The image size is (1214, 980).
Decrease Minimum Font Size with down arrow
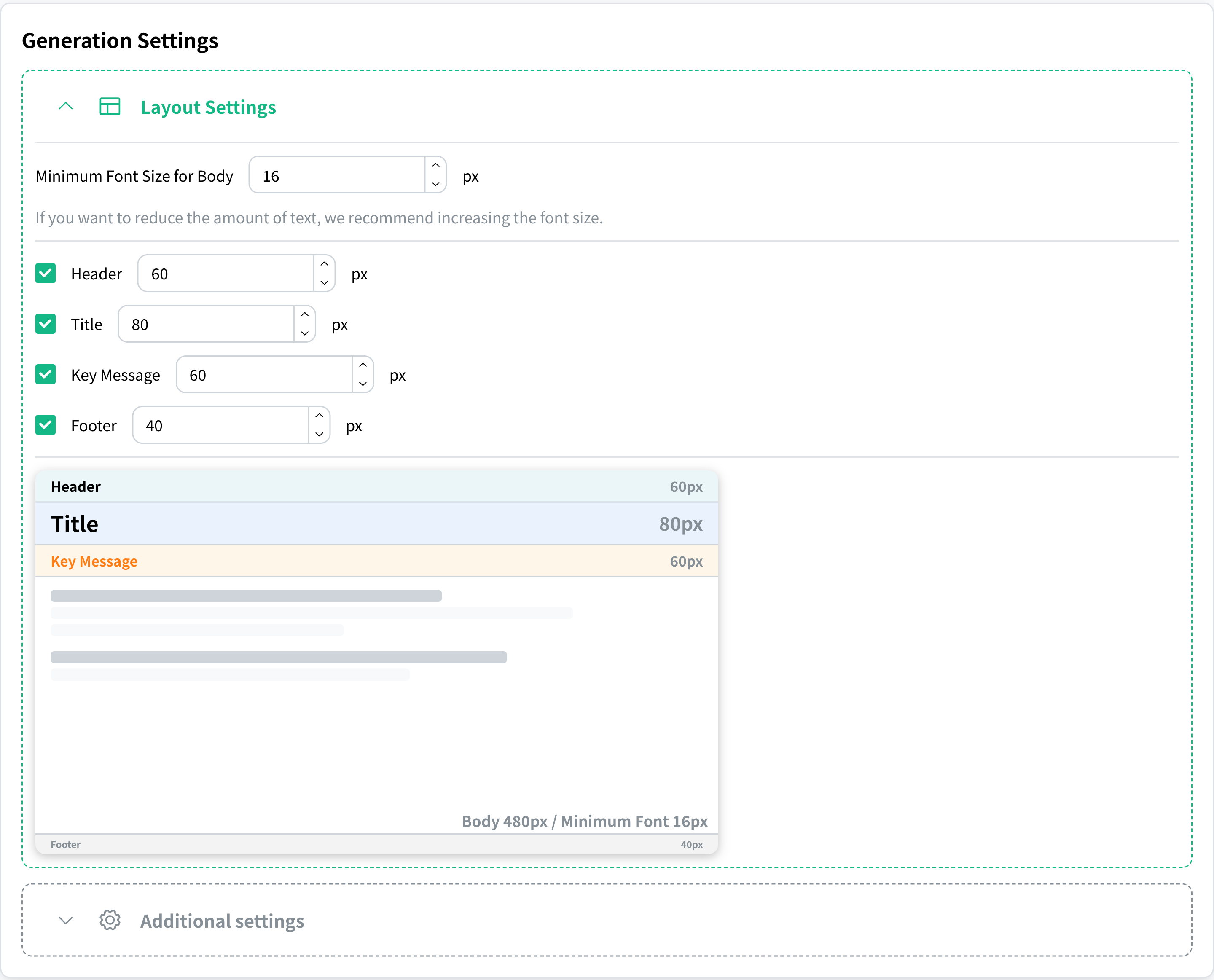pyautogui.click(x=436, y=184)
